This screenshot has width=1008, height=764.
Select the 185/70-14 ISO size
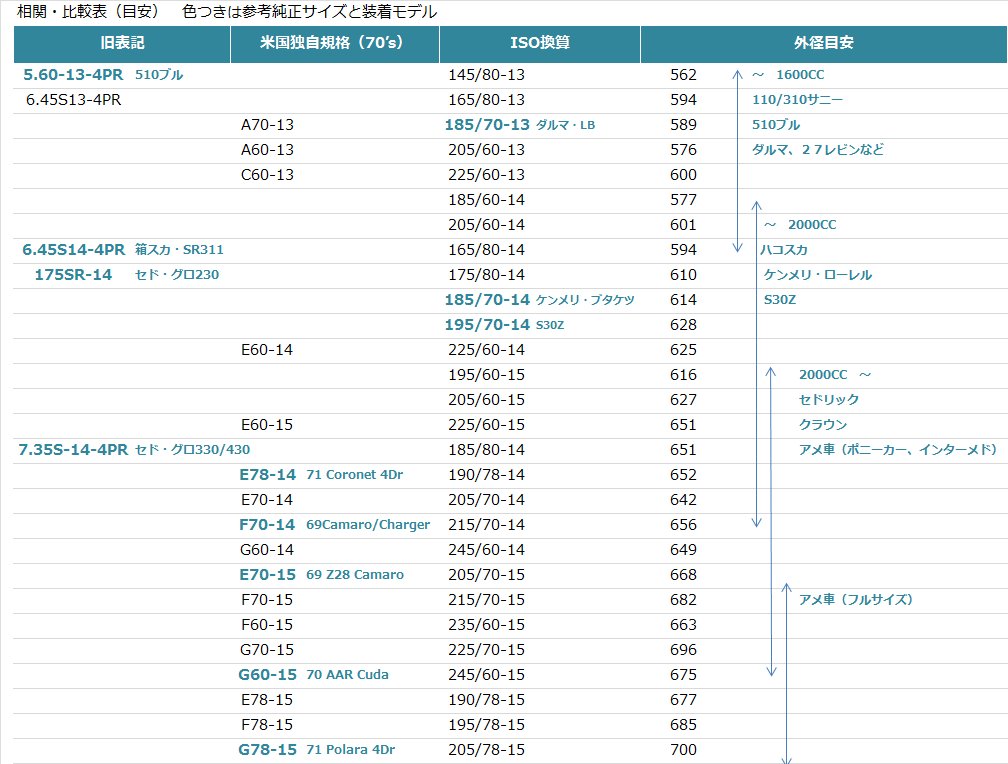pos(487,300)
